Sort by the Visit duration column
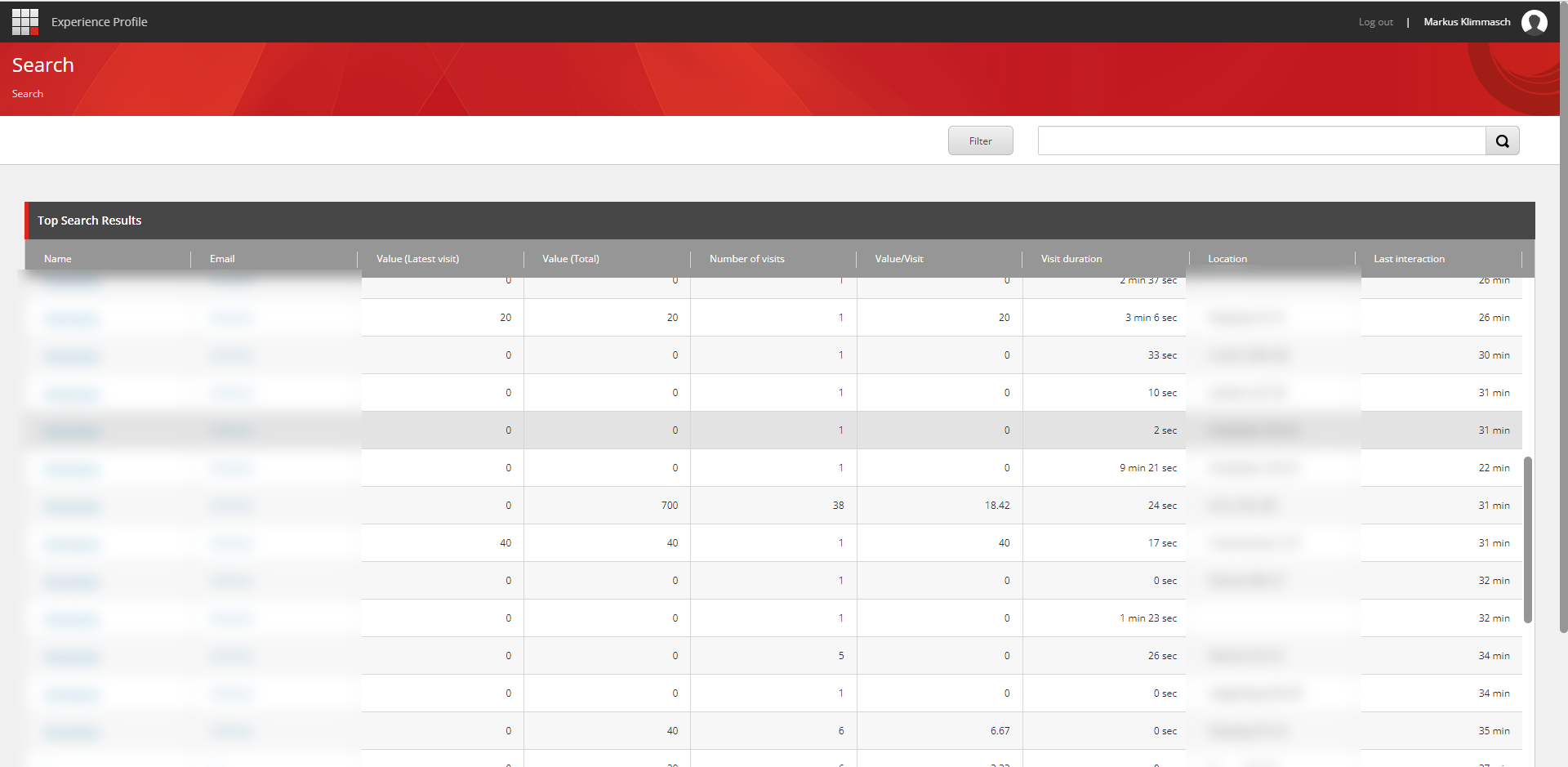The image size is (1568, 767). [x=1071, y=258]
